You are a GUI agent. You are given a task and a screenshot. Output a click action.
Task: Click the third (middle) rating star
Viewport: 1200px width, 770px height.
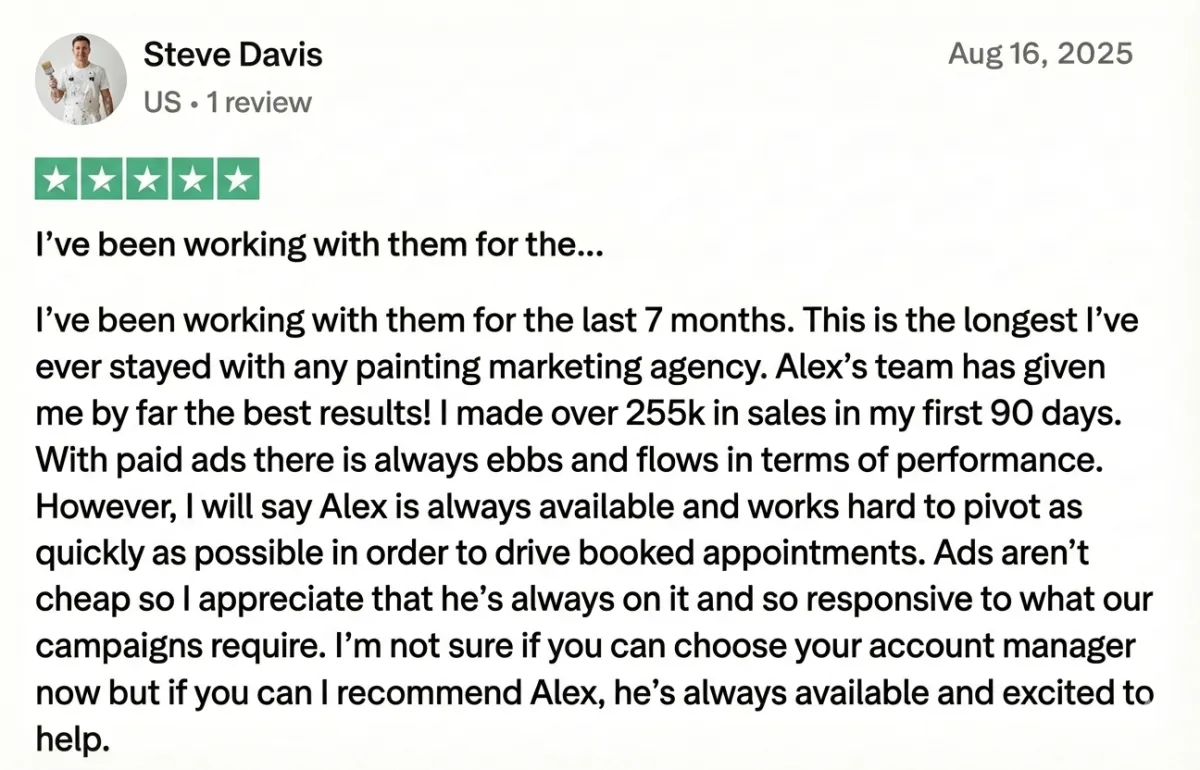[147, 179]
